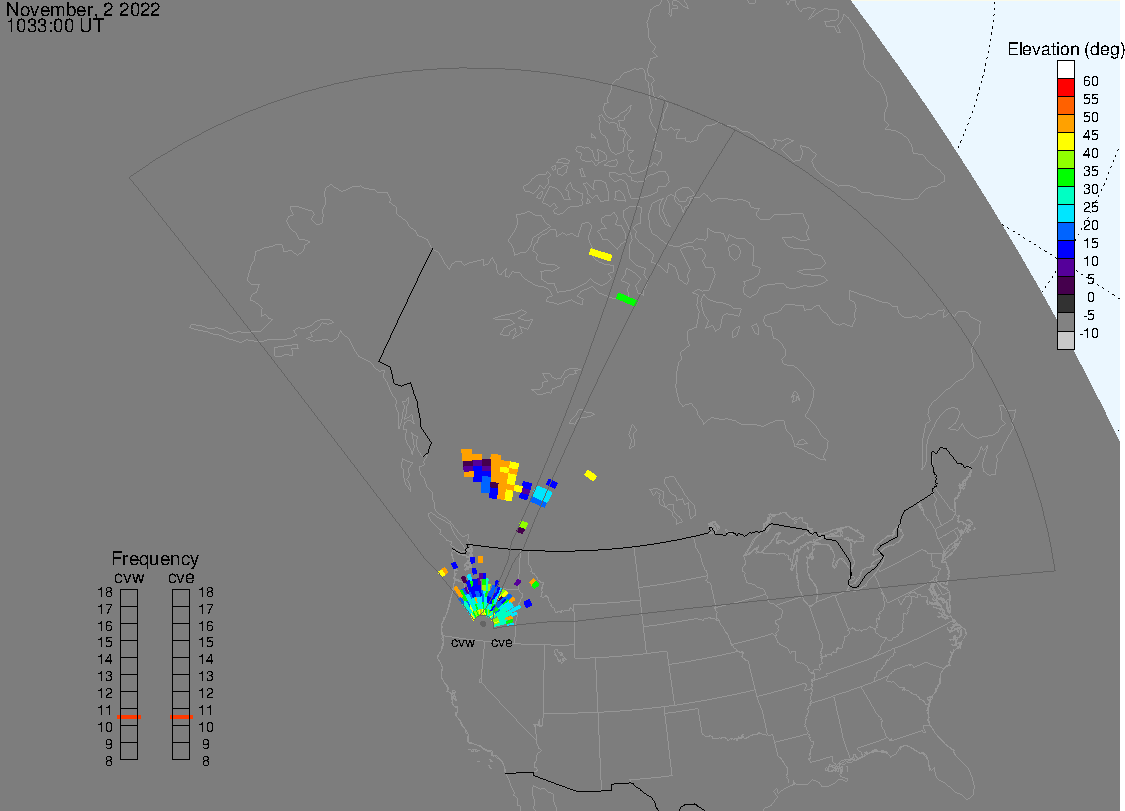The image size is (1125, 811).
Task: Click the '8' label left of cvw bar
Action: click(x=109, y=761)
